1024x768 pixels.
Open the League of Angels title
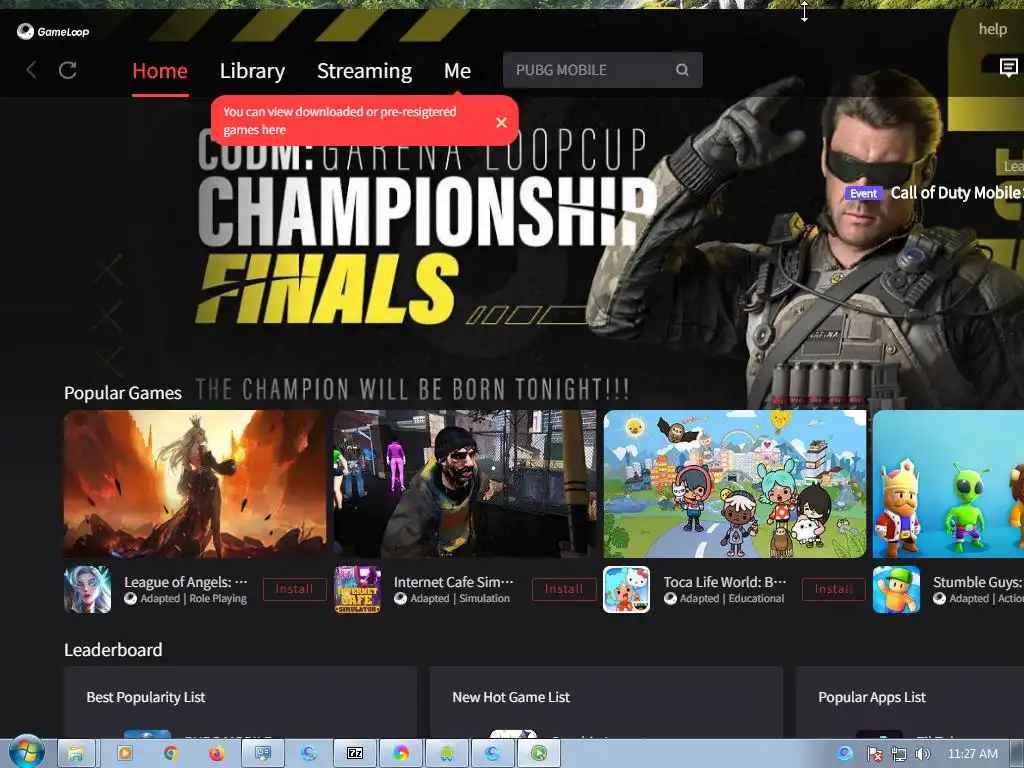point(185,582)
